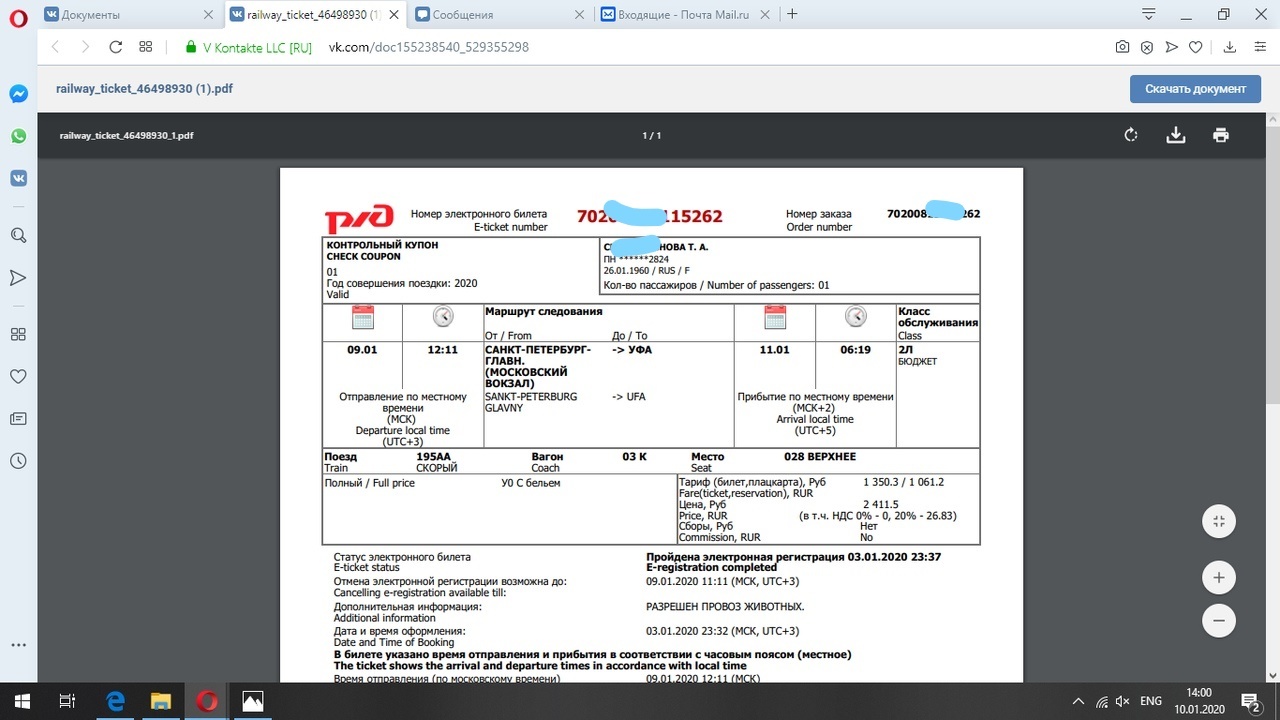Viewport: 1280px width, 720px height.
Task: Open Task View on the taskbar
Action: coord(68,701)
